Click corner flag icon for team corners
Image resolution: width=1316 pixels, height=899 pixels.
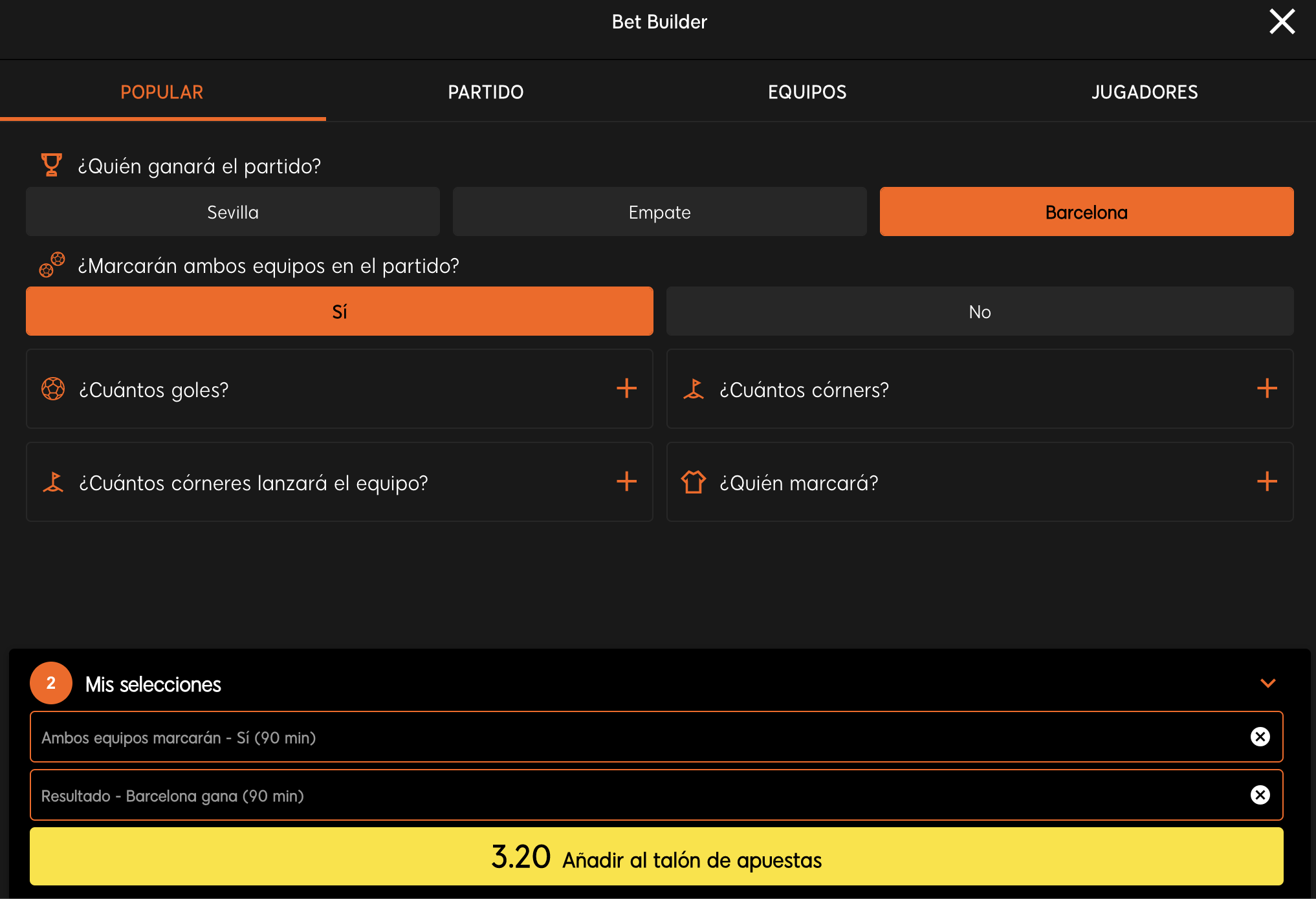click(x=53, y=482)
